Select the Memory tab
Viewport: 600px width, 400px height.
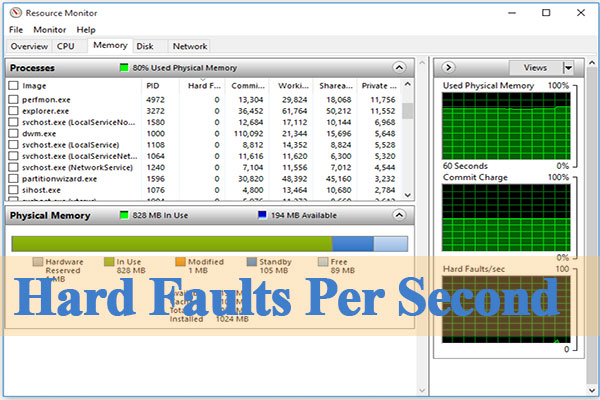click(x=110, y=45)
